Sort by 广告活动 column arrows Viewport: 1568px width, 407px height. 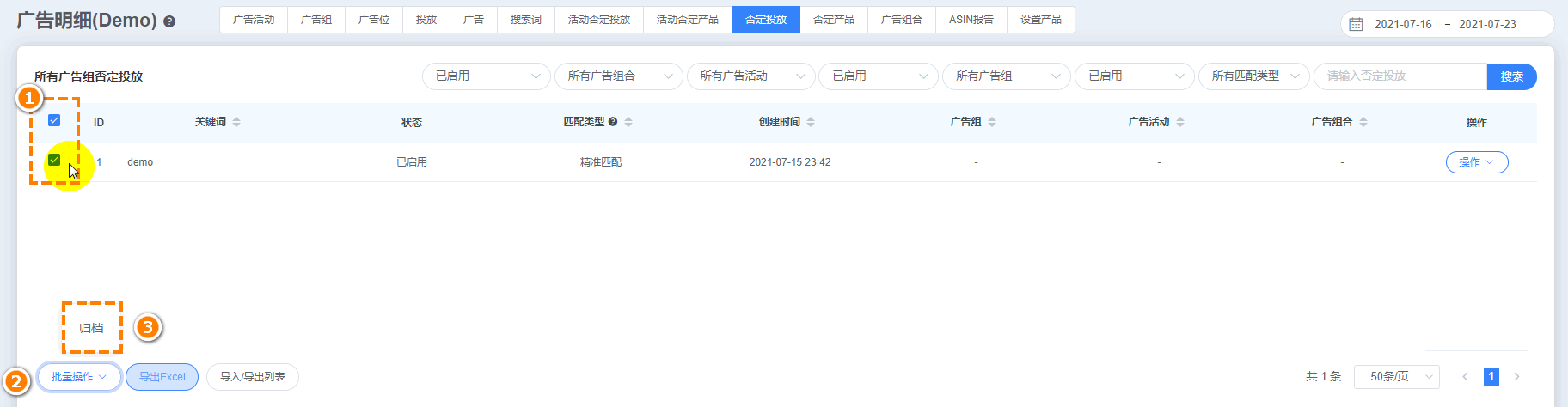pyautogui.click(x=1180, y=122)
